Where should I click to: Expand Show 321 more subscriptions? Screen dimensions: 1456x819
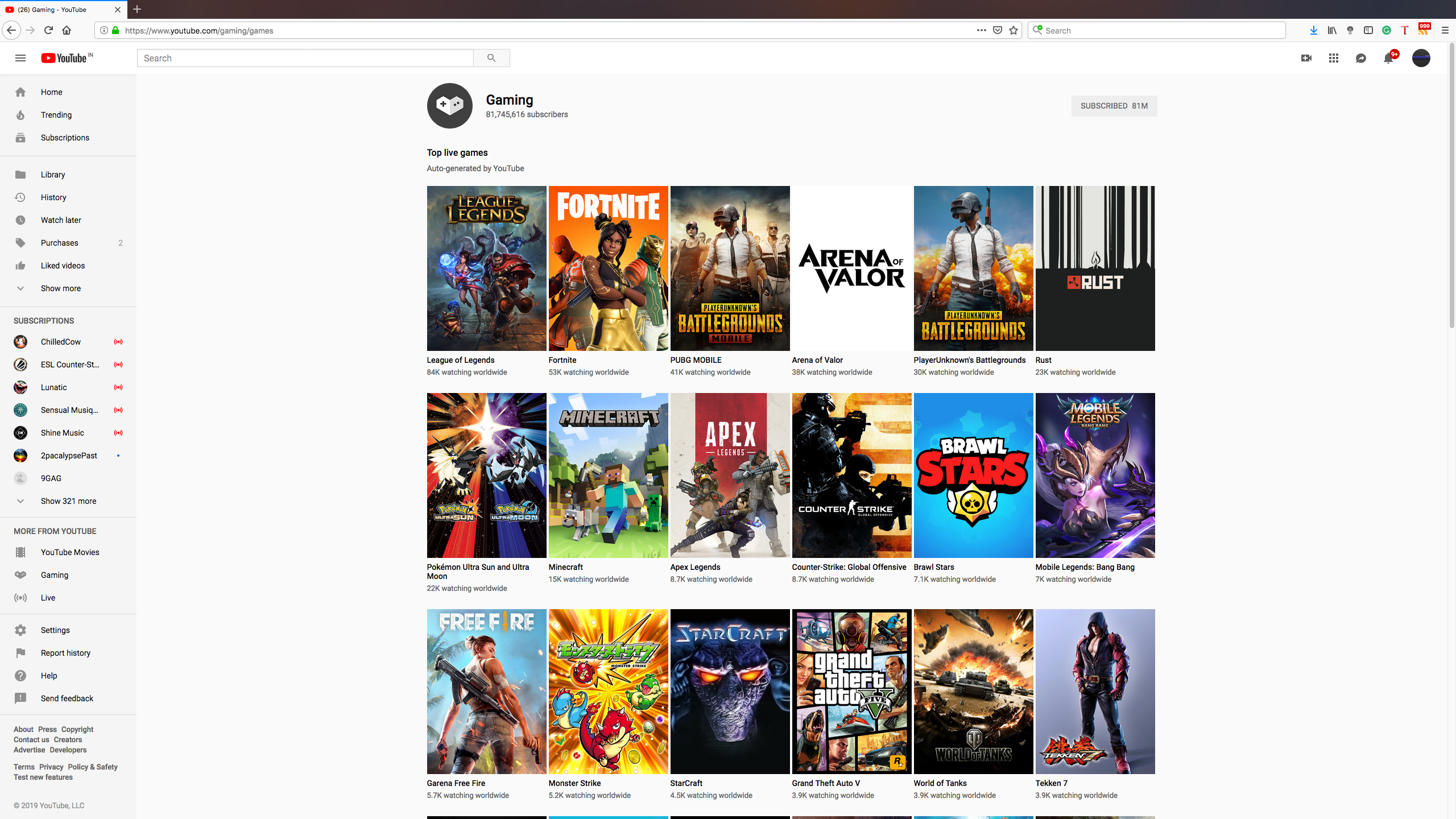pyautogui.click(x=68, y=501)
